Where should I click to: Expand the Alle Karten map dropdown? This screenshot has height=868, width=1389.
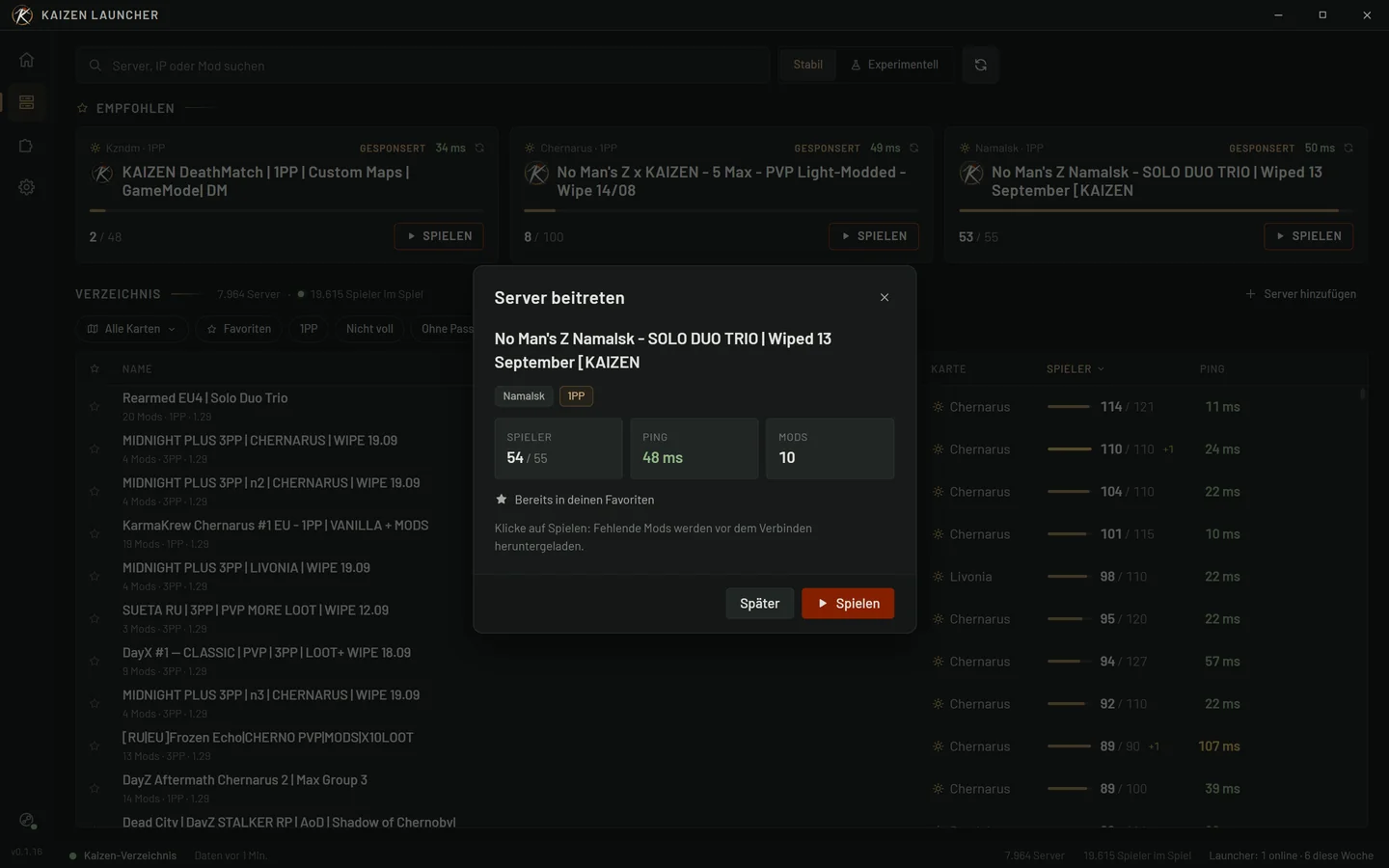131,329
